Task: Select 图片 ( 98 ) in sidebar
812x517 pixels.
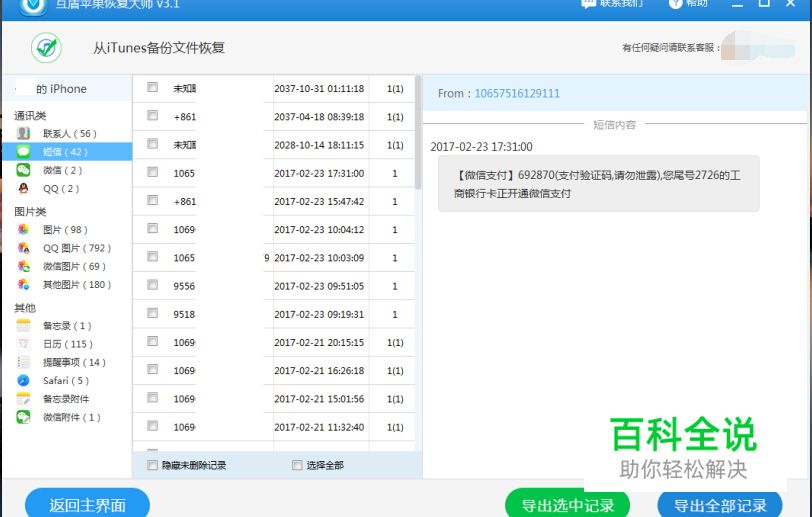Action: pos(65,229)
